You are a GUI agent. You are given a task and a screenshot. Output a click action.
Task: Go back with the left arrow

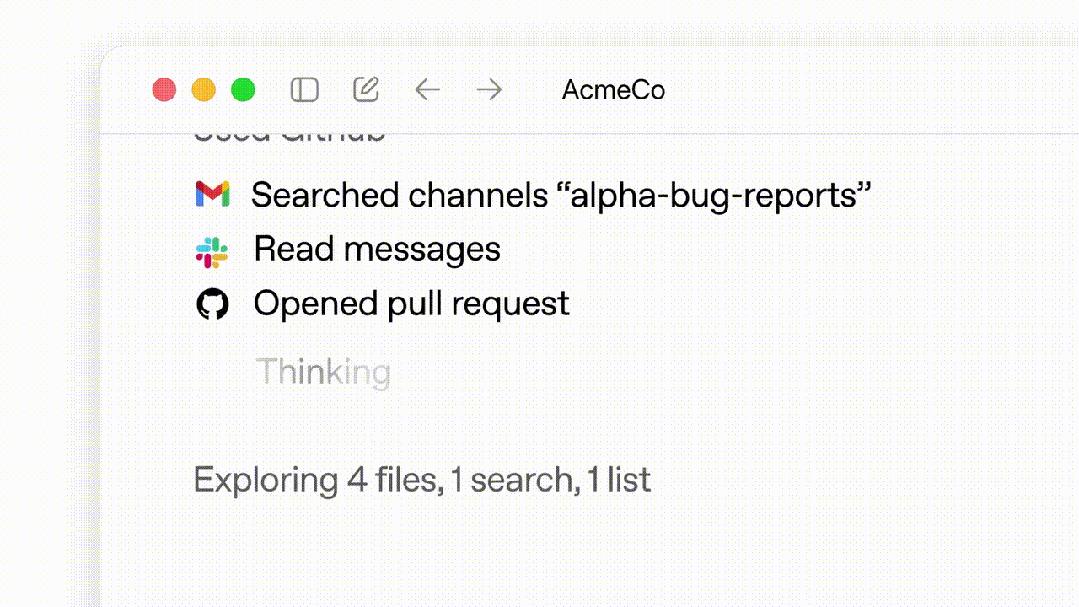[427, 90]
